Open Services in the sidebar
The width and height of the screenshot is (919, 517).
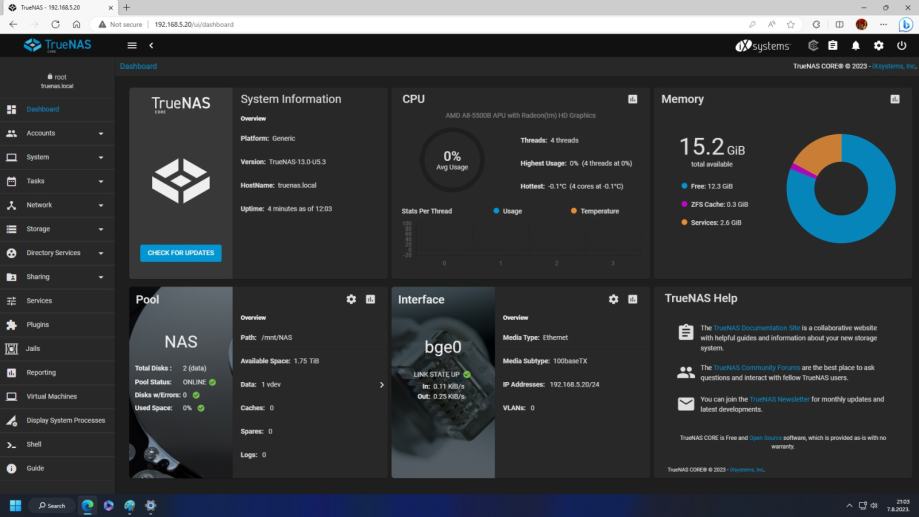point(57,301)
